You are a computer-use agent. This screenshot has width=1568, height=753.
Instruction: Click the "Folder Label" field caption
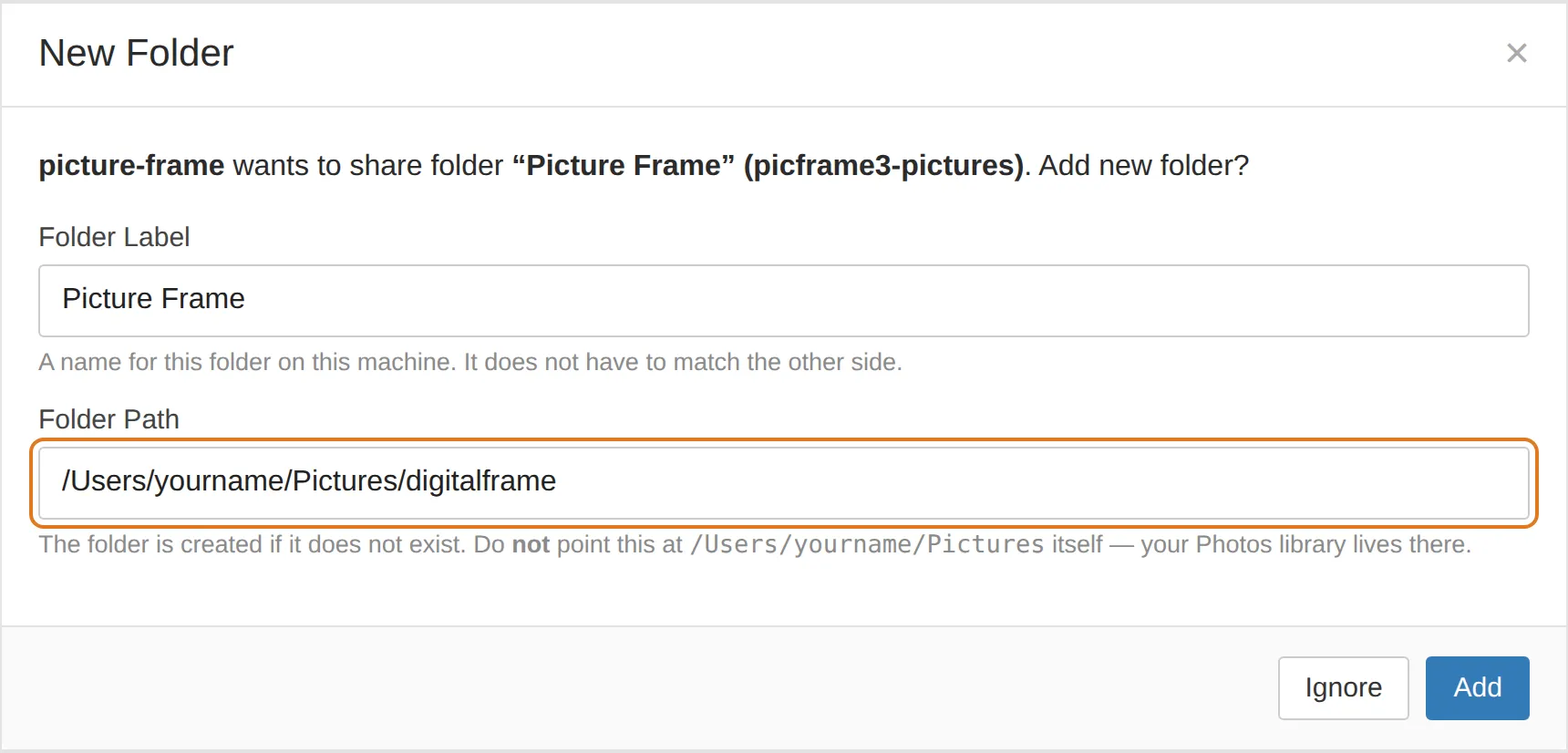click(114, 237)
